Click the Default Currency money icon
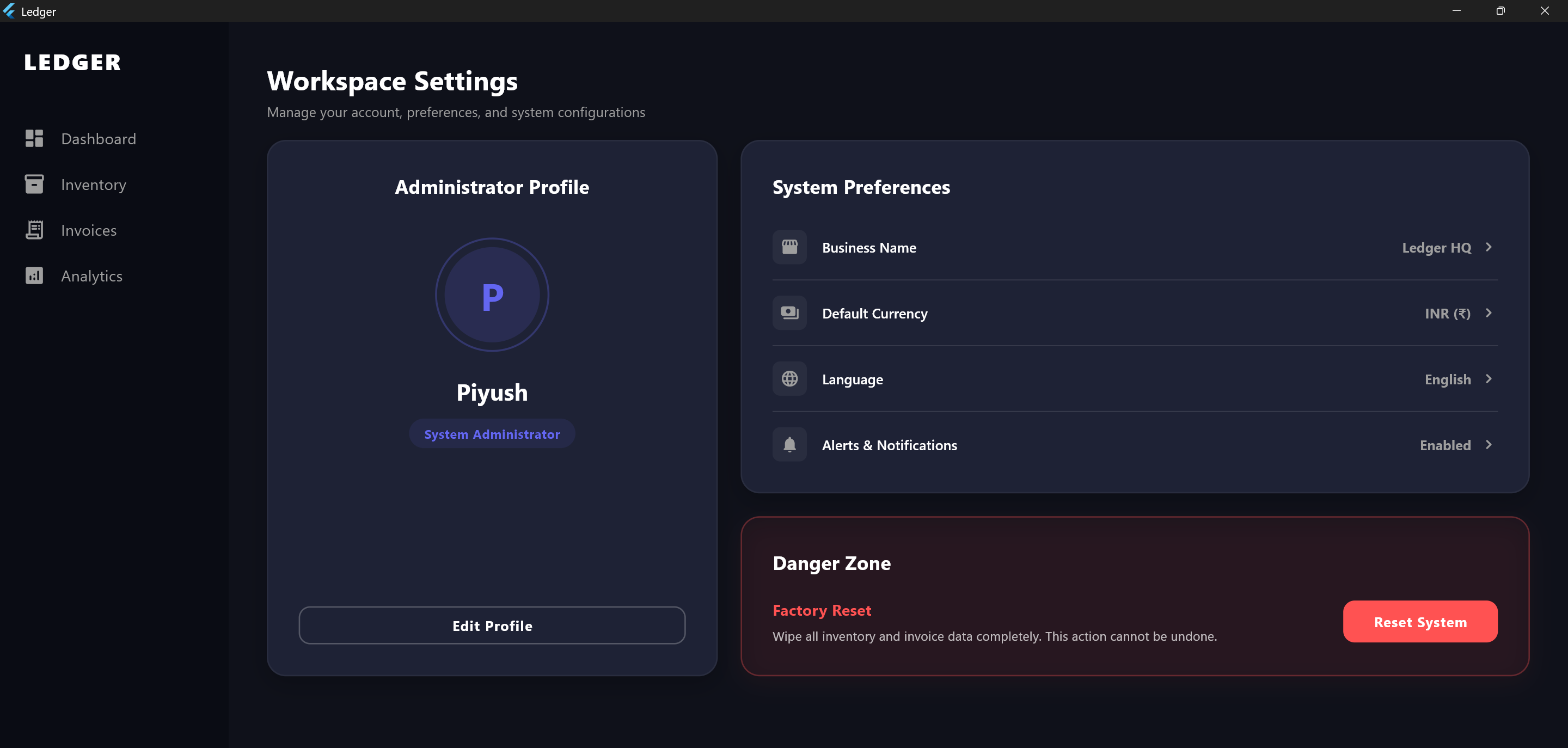Screen dimensions: 1568x748 click(789, 313)
